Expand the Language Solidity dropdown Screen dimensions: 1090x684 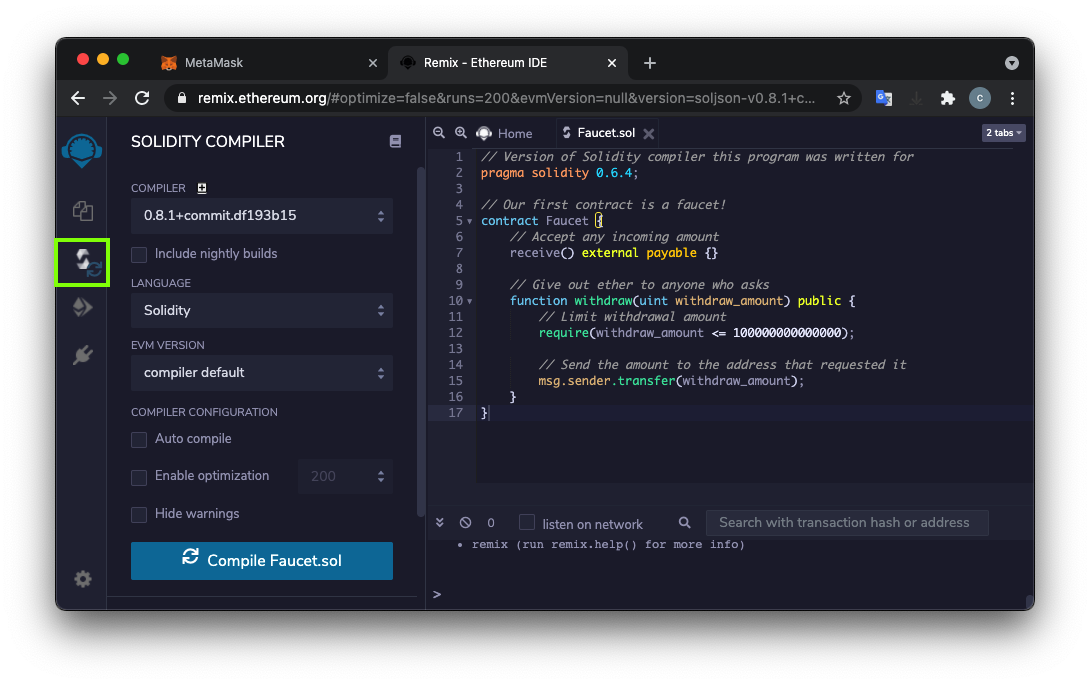[261, 311]
